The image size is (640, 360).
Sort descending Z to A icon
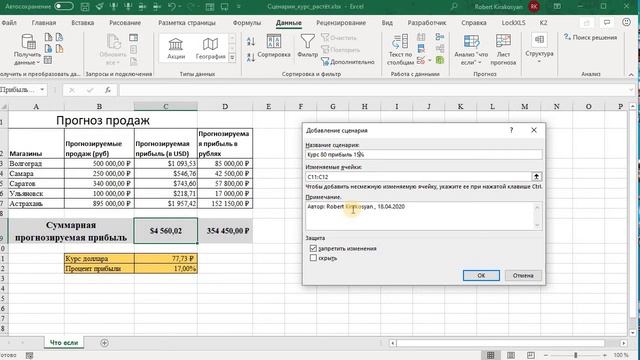251,57
